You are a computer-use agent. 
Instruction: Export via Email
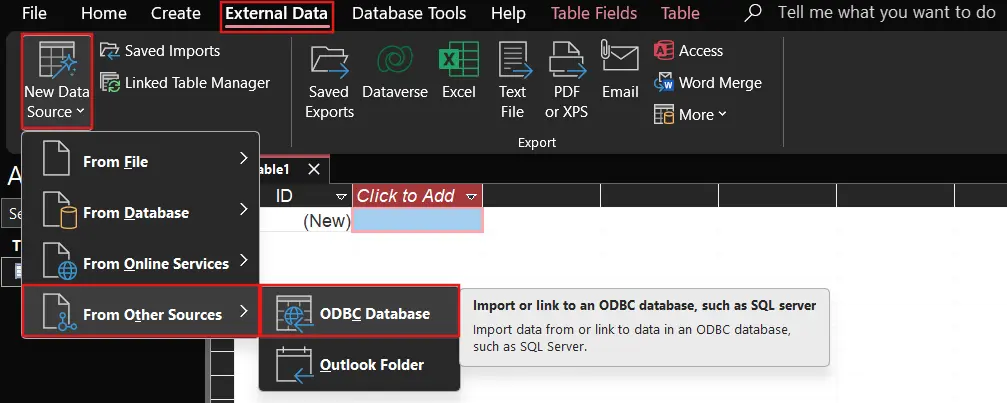pos(620,72)
